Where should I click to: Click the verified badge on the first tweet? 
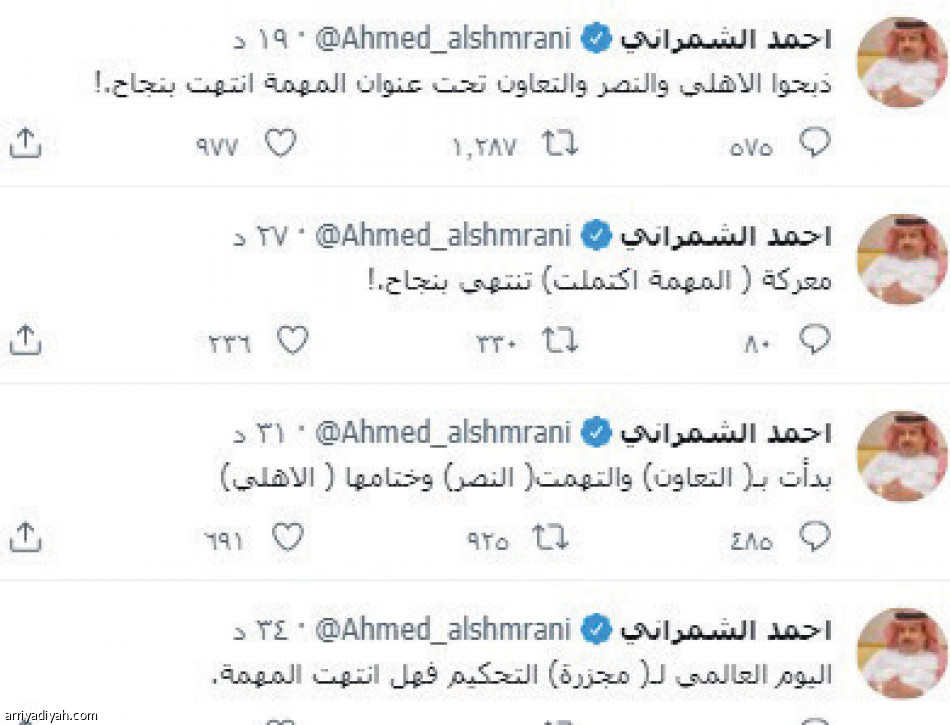(x=597, y=35)
